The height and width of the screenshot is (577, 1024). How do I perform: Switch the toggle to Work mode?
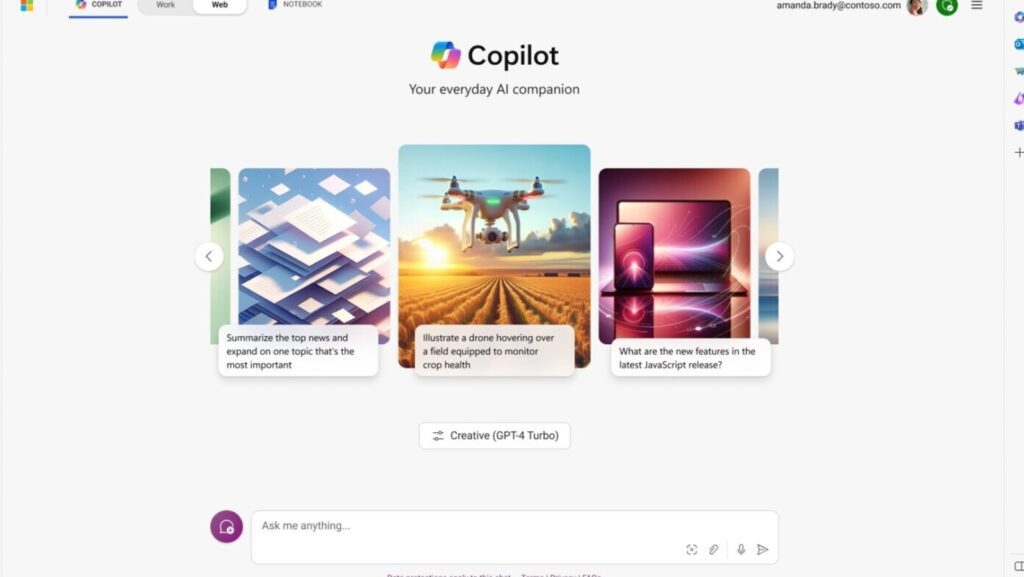[x=165, y=5]
